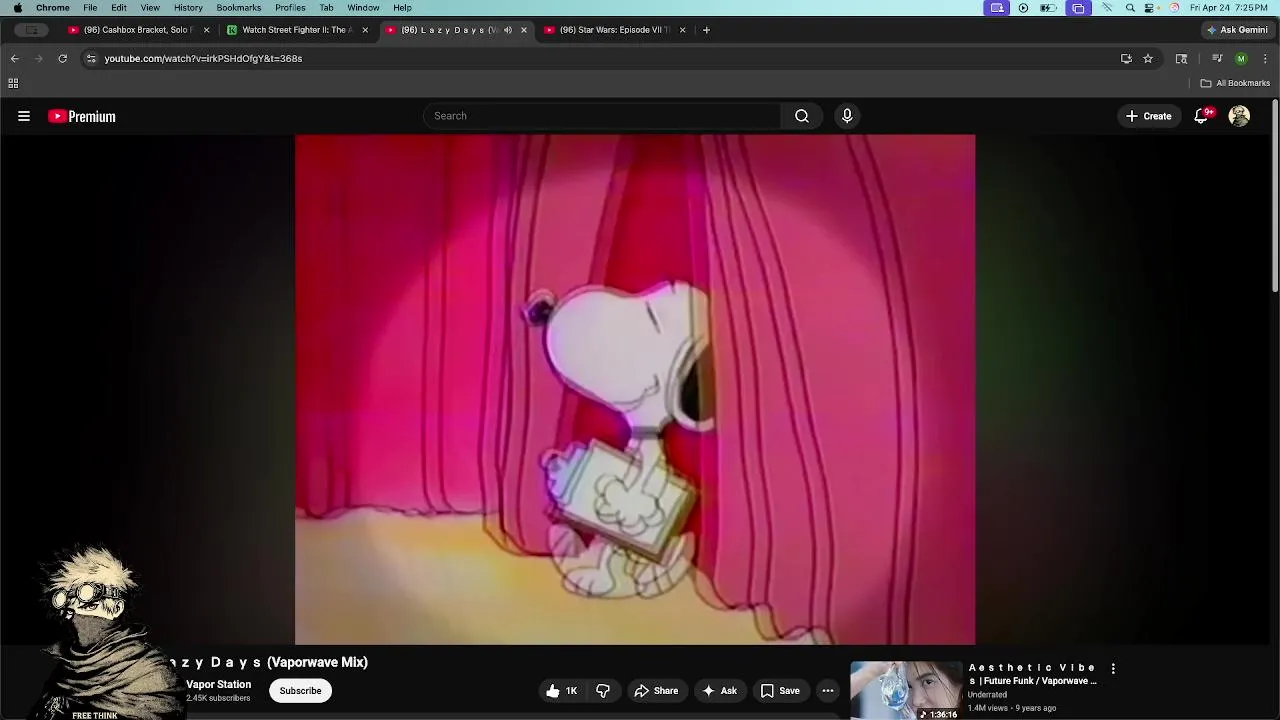Click the Create button

tap(1148, 116)
